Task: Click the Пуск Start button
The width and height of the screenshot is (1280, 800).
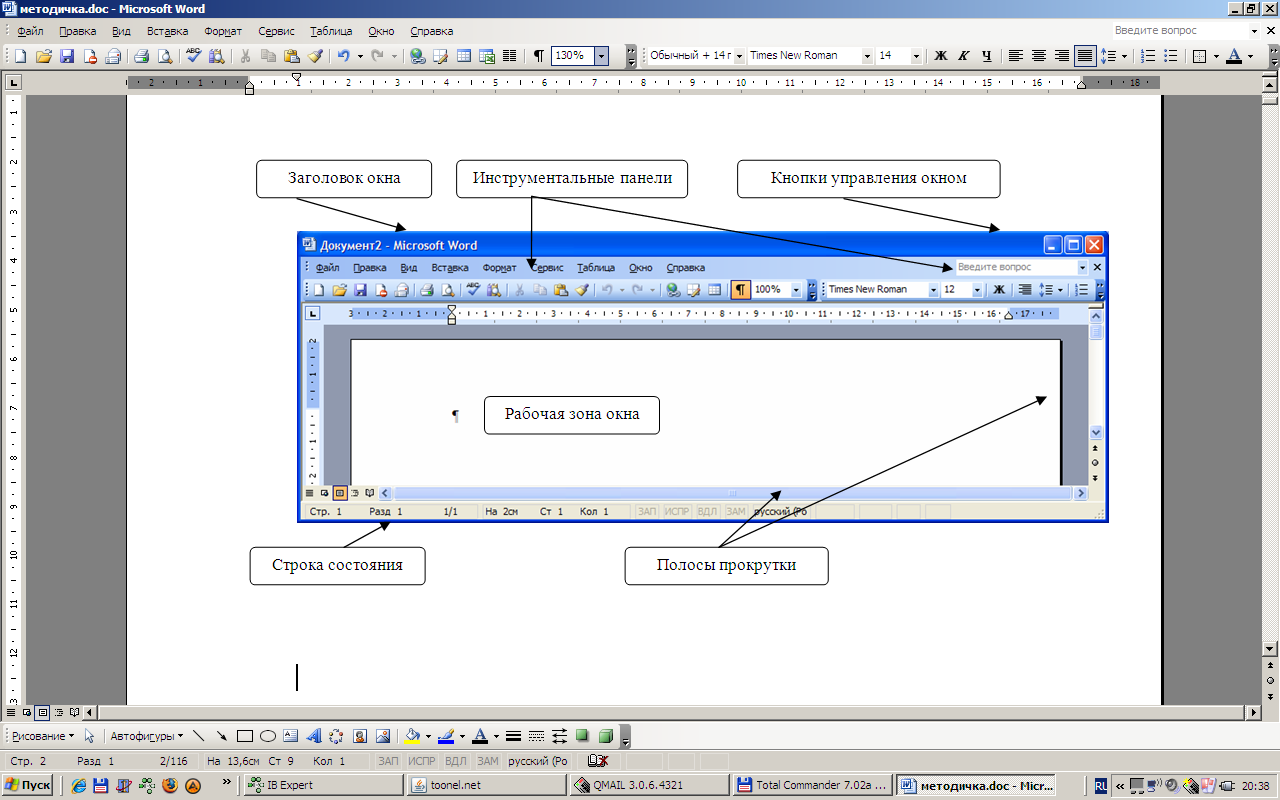Action: (x=28, y=785)
